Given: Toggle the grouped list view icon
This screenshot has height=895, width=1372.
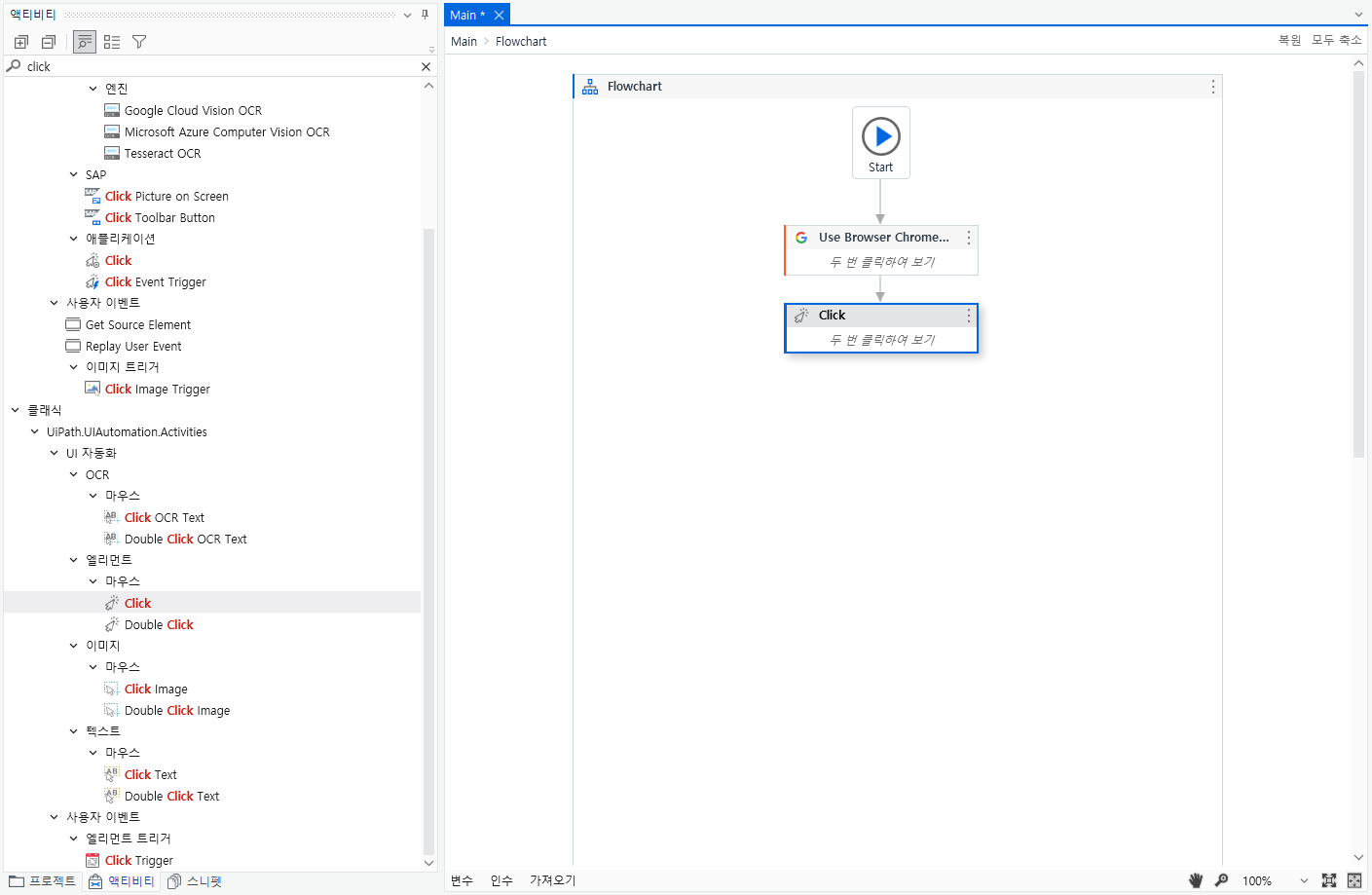Looking at the screenshot, I should (112, 42).
